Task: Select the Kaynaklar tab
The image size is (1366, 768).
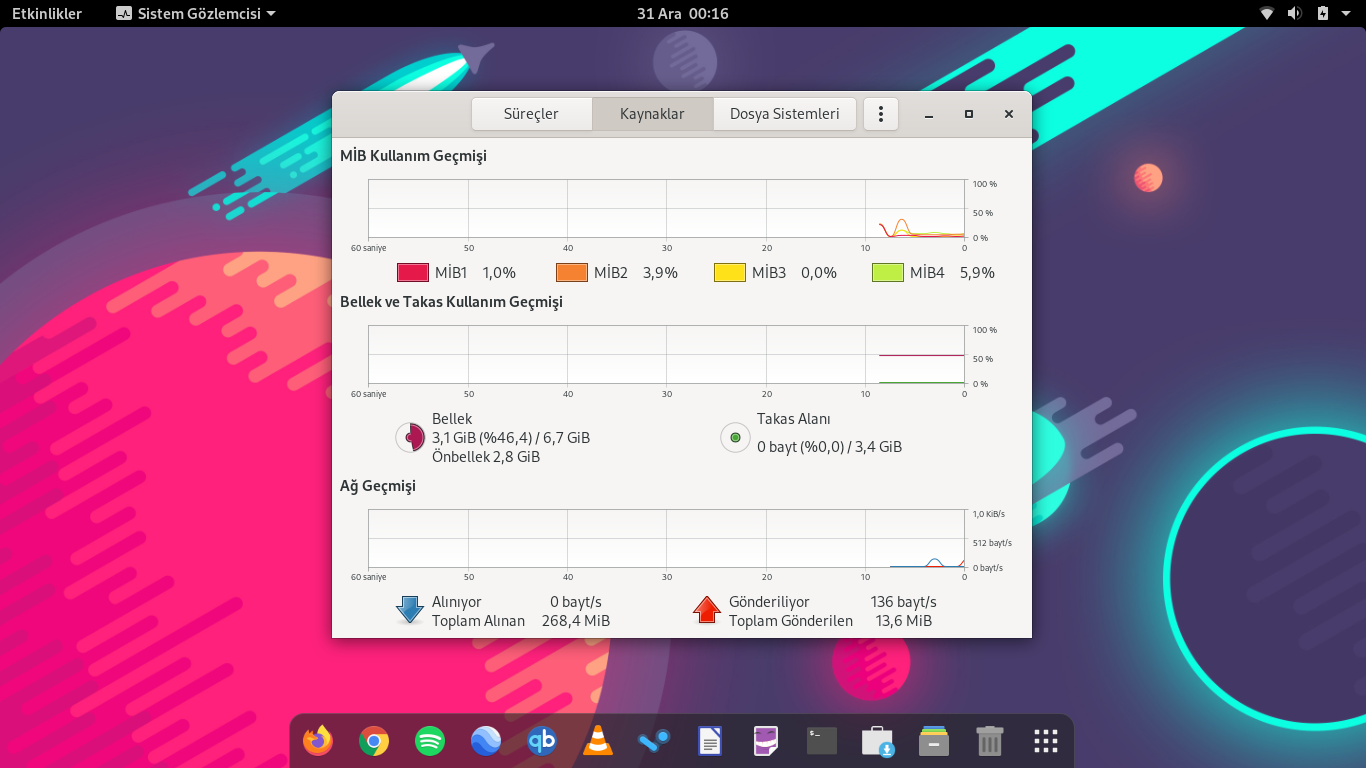Action: pos(652,114)
